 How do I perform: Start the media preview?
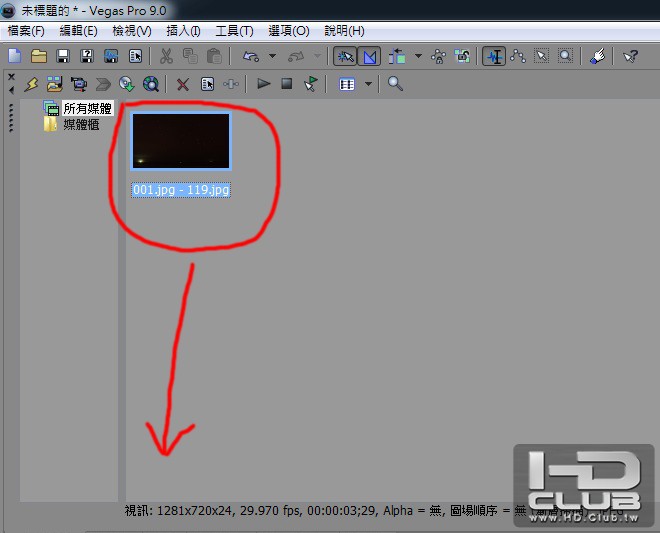[263, 84]
